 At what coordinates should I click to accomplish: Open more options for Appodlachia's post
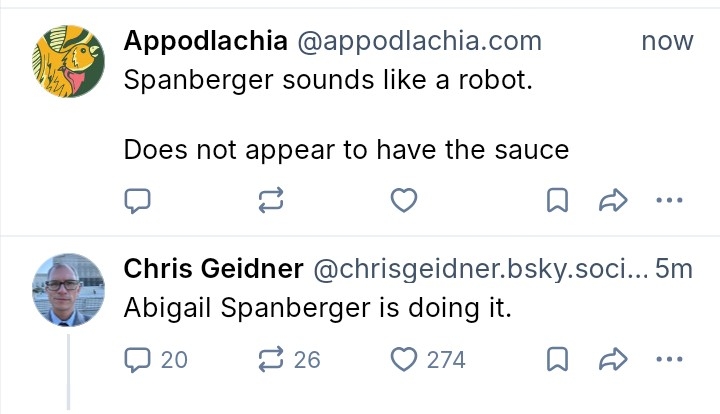coord(666,202)
